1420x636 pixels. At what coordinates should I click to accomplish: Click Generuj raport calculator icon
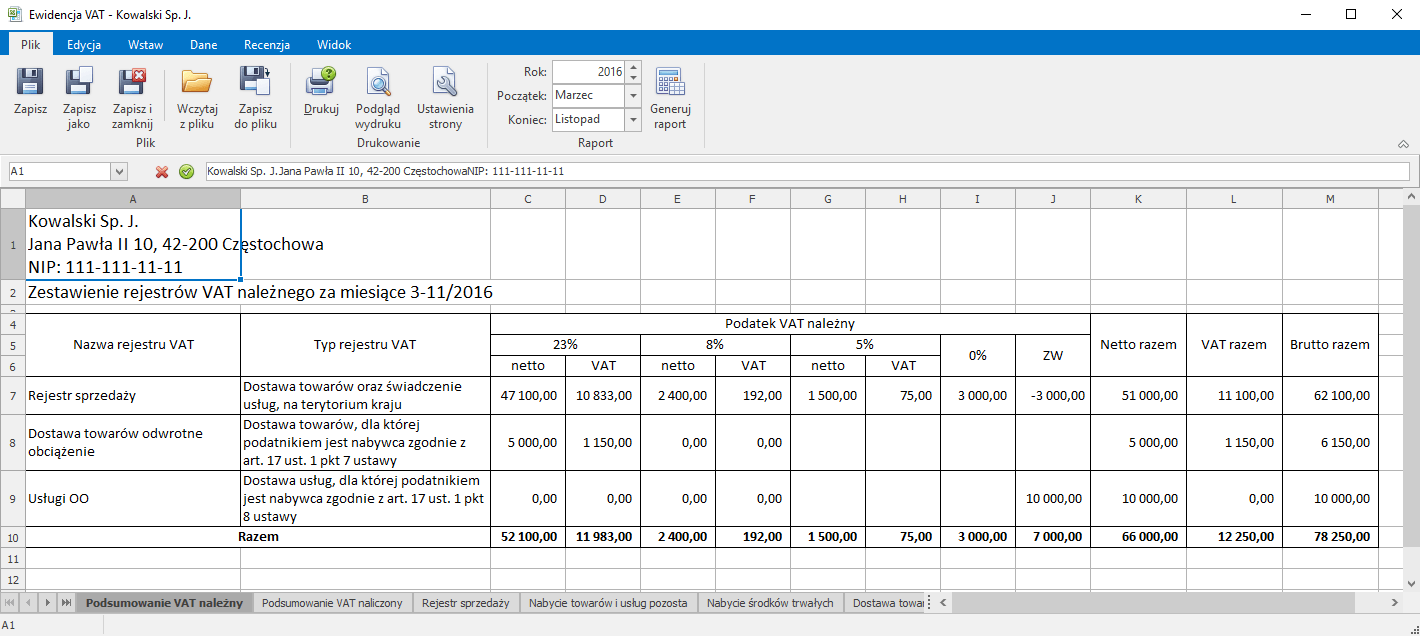pos(670,83)
